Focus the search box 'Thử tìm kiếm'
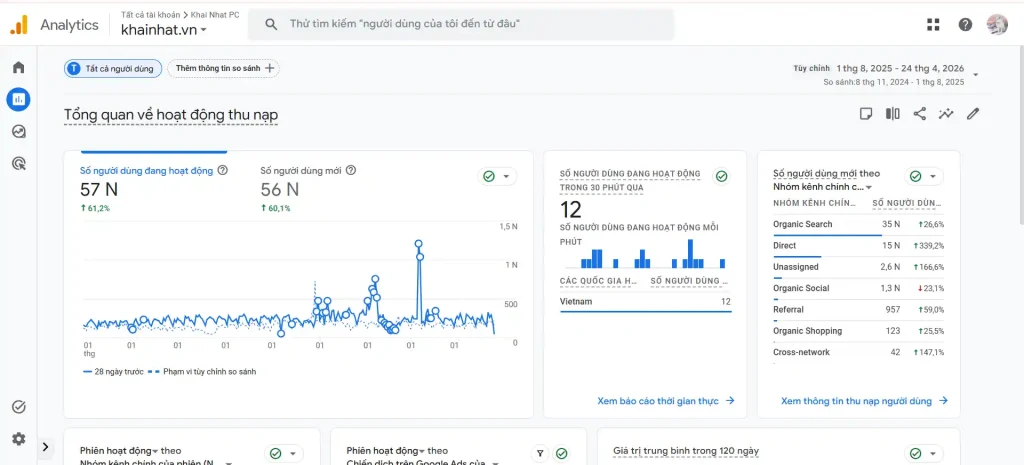 [460, 24]
